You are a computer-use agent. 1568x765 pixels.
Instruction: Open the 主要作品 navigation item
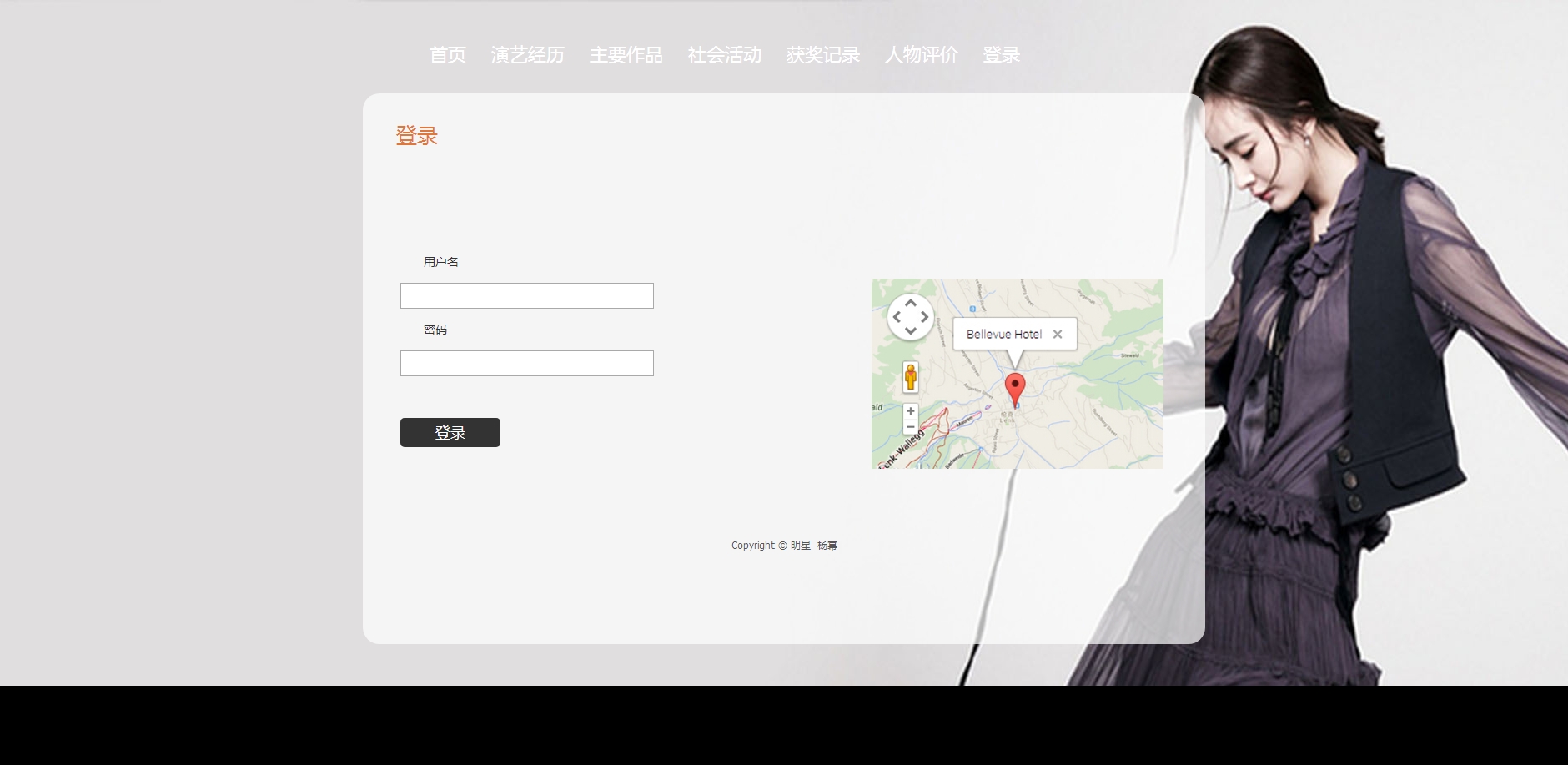pos(626,55)
